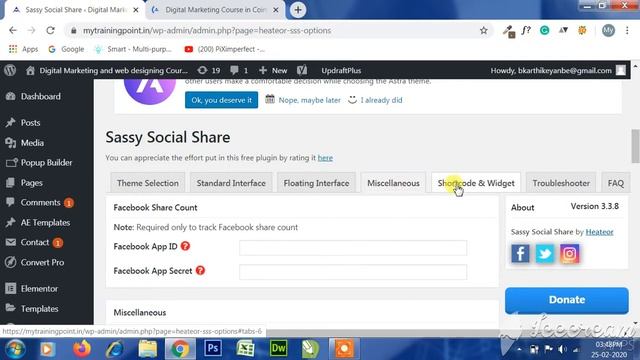Switch to Standard Interface tab

[x=231, y=183]
